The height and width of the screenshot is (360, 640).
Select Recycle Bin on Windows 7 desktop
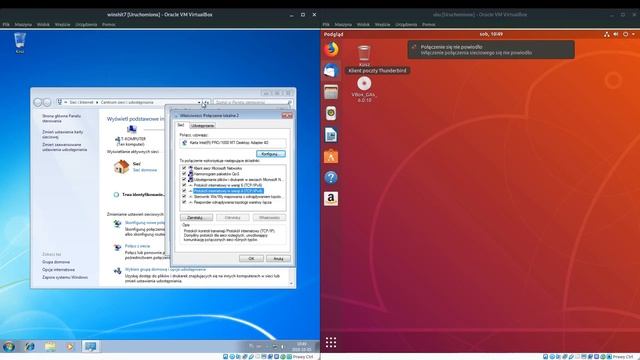[20, 43]
